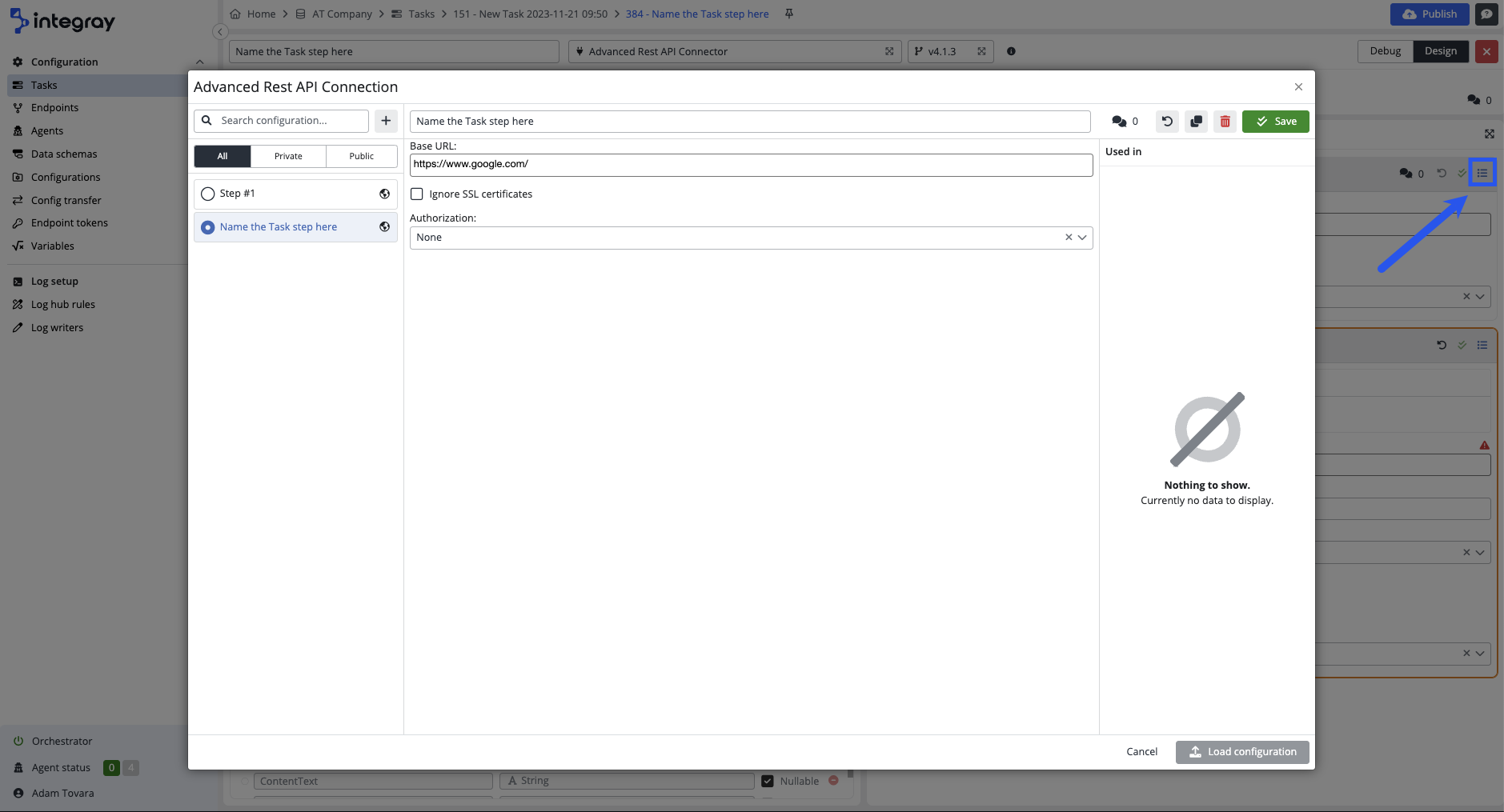
Task: Select the Name the Task step here radio button
Action: [x=208, y=227]
